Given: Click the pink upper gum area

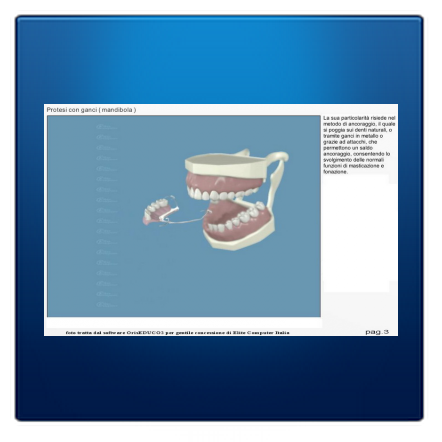Looking at the screenshot, I should click(x=224, y=181).
